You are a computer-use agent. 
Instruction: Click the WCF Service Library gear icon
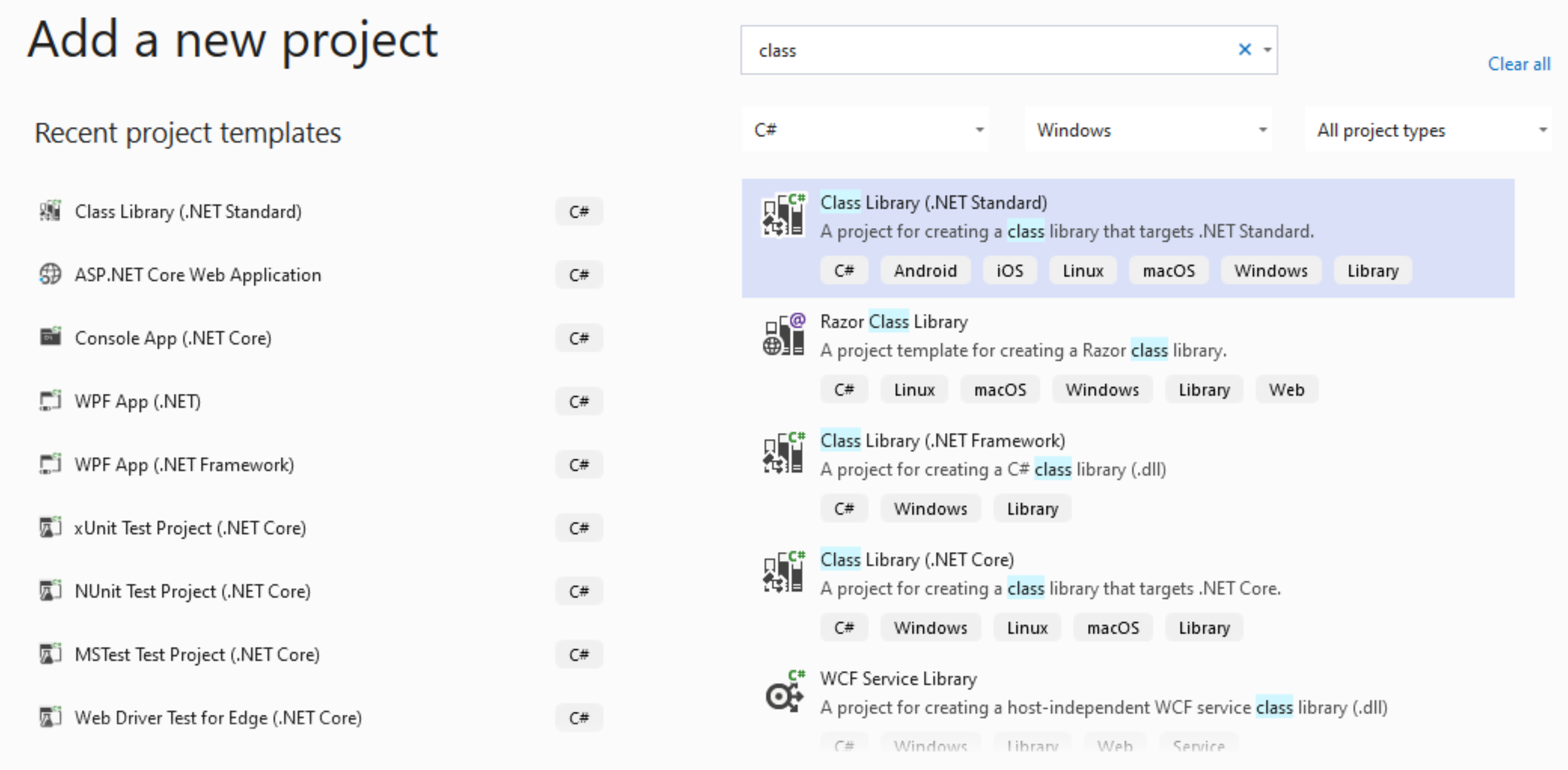[x=785, y=691]
